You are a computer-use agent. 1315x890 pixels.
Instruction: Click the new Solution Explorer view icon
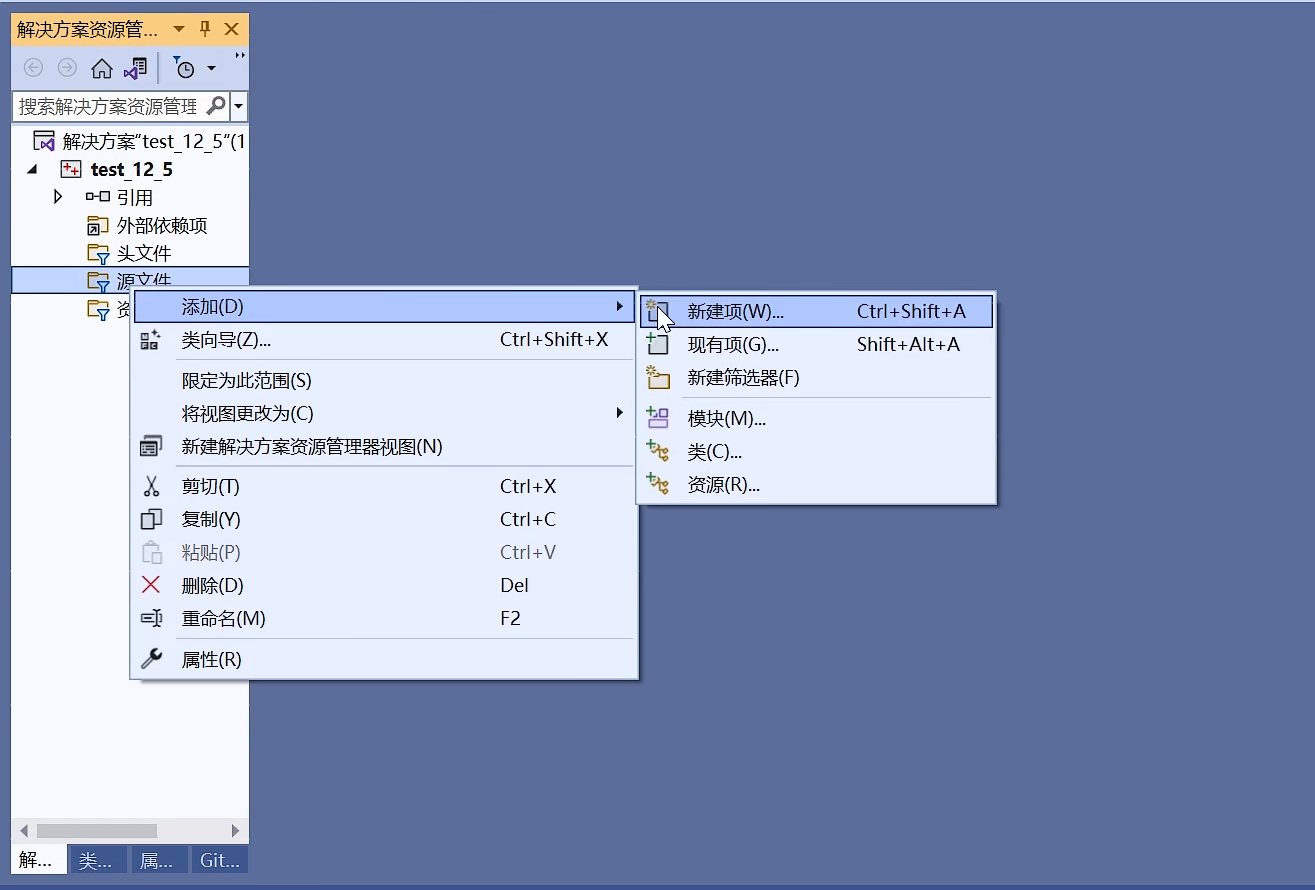pos(151,447)
